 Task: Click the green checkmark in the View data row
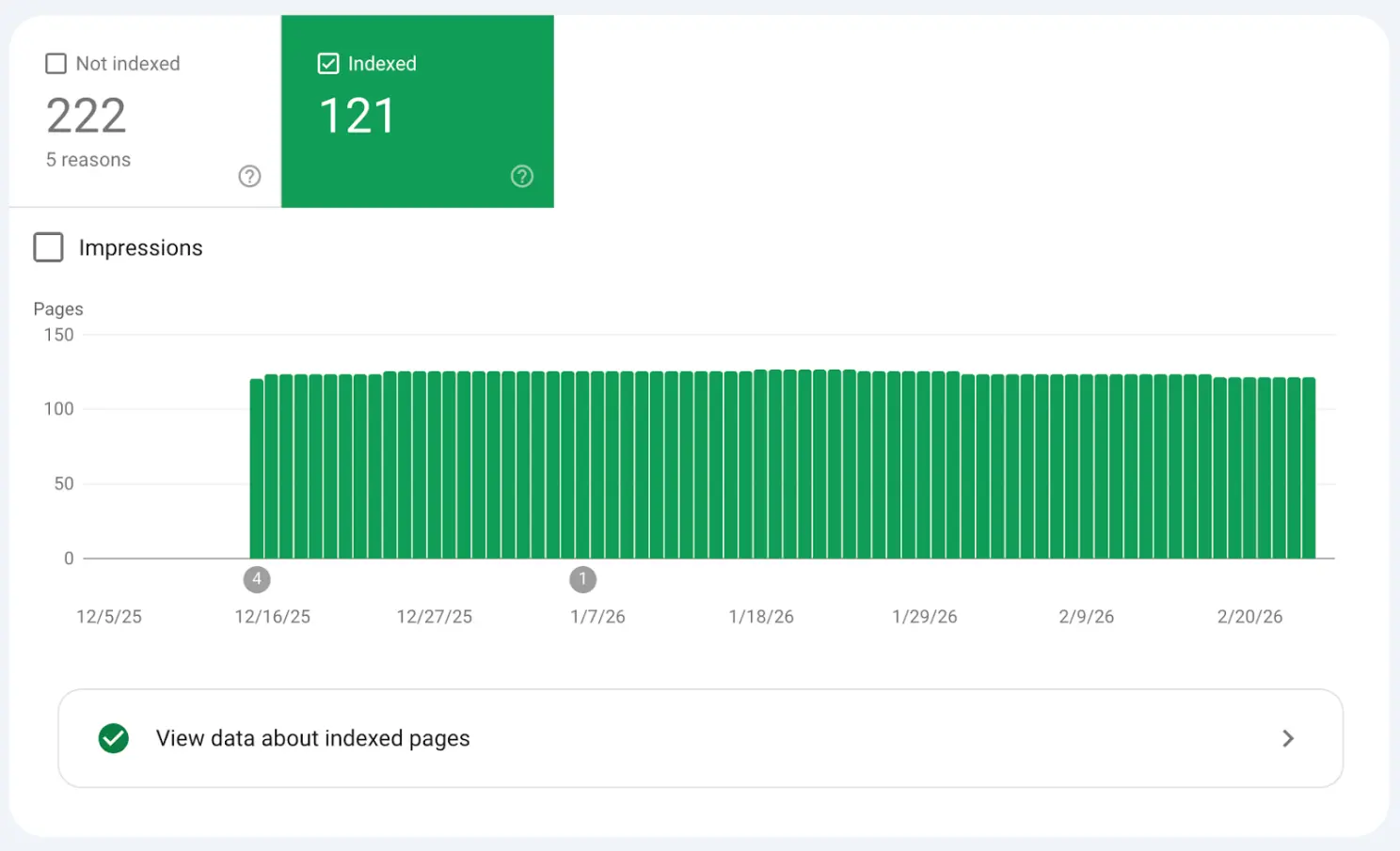point(113,738)
